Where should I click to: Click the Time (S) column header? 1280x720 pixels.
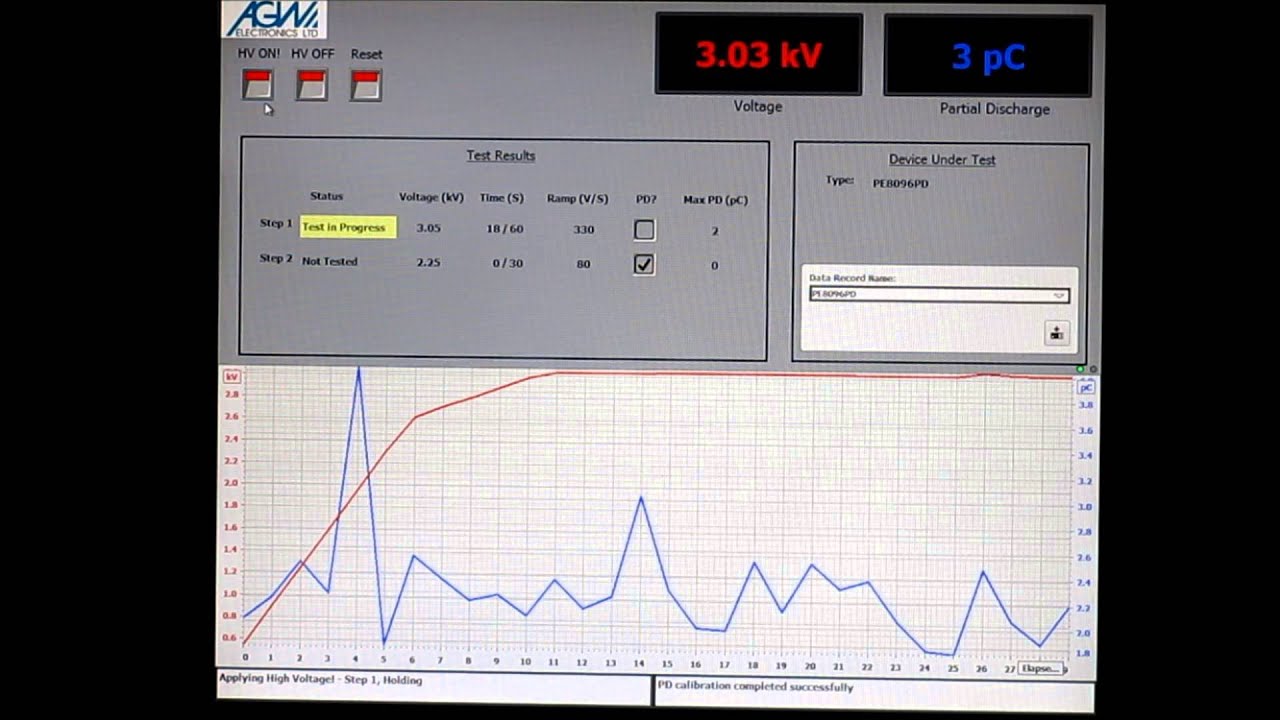pyautogui.click(x=501, y=197)
